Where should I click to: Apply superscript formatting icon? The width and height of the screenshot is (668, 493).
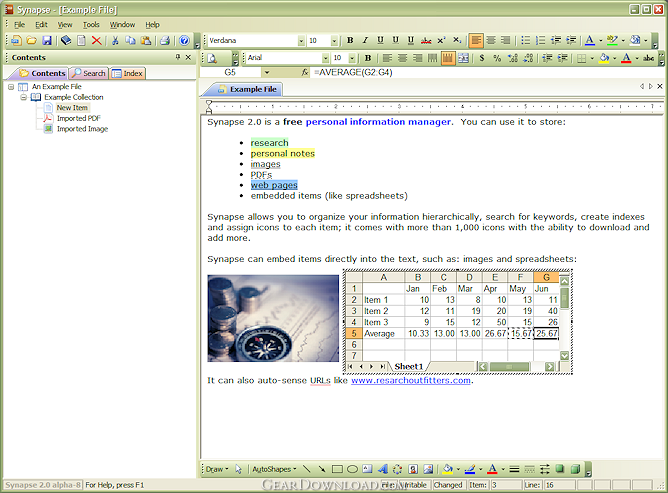pos(441,40)
